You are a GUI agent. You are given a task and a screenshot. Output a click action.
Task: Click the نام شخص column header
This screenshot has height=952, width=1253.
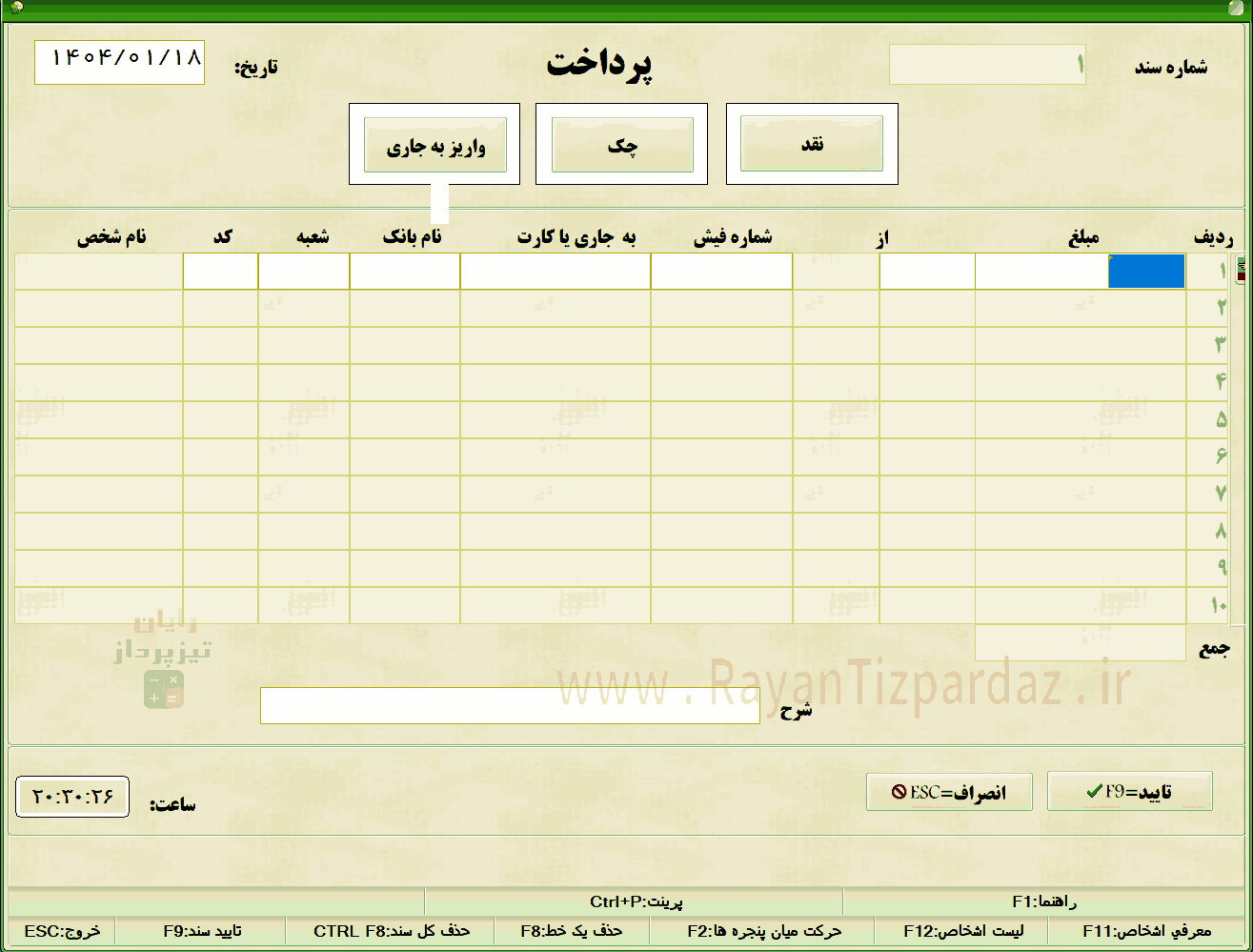pos(111,237)
